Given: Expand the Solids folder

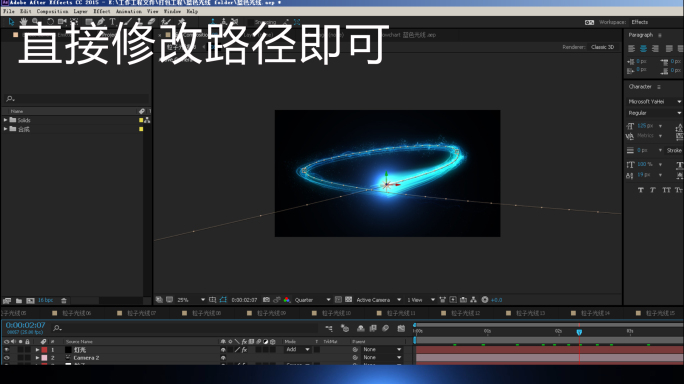Looking at the screenshot, I should pos(5,120).
